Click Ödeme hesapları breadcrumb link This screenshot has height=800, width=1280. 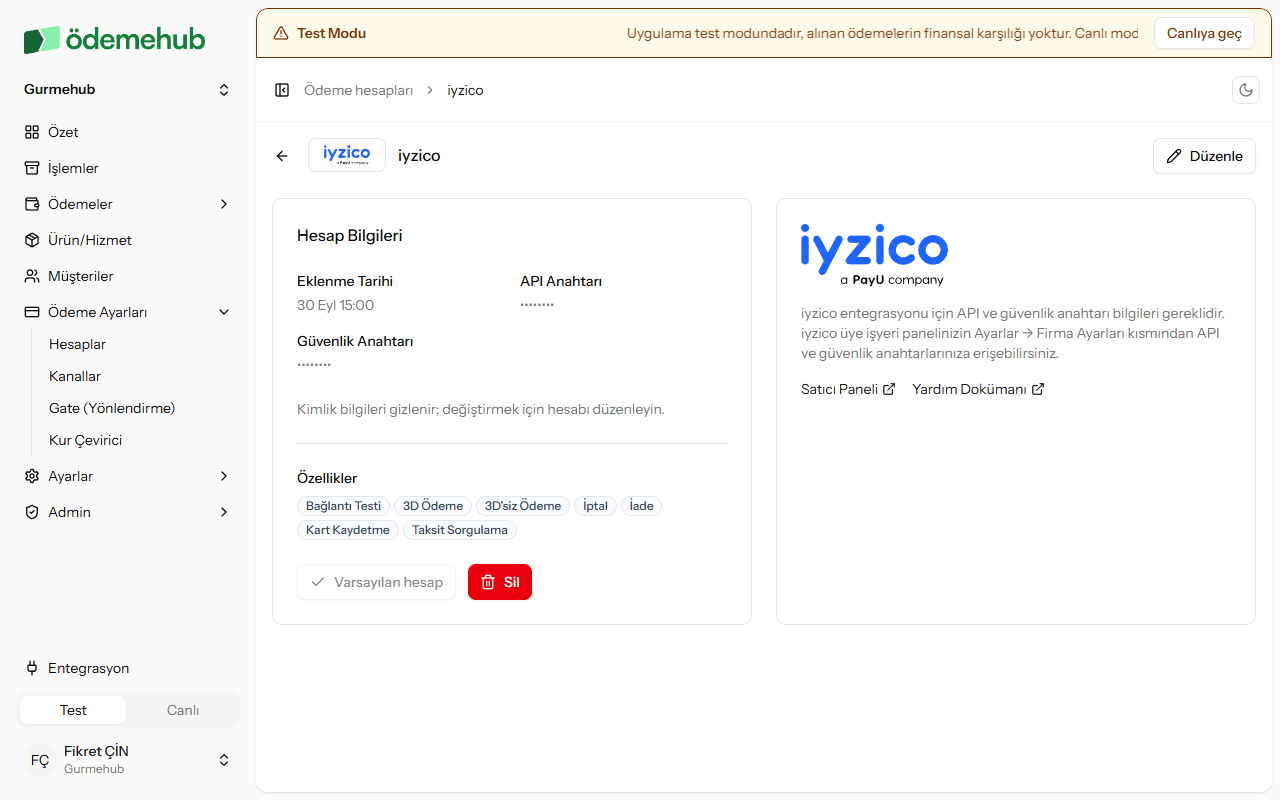point(358,90)
